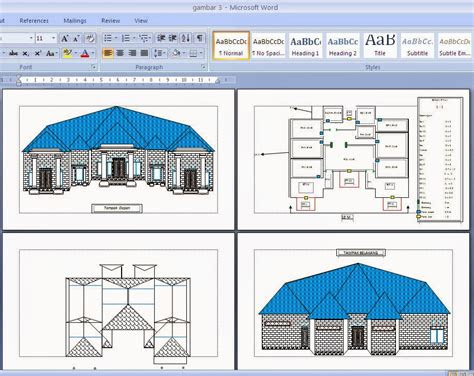Open the font size dropdown

pos(53,38)
